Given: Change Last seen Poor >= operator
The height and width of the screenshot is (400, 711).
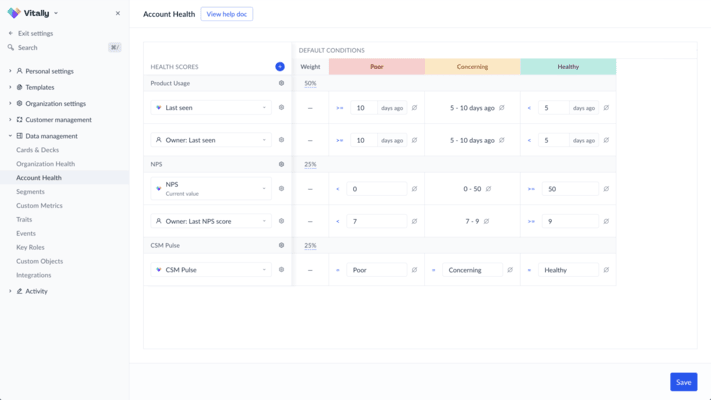Looking at the screenshot, I should click(x=340, y=108).
